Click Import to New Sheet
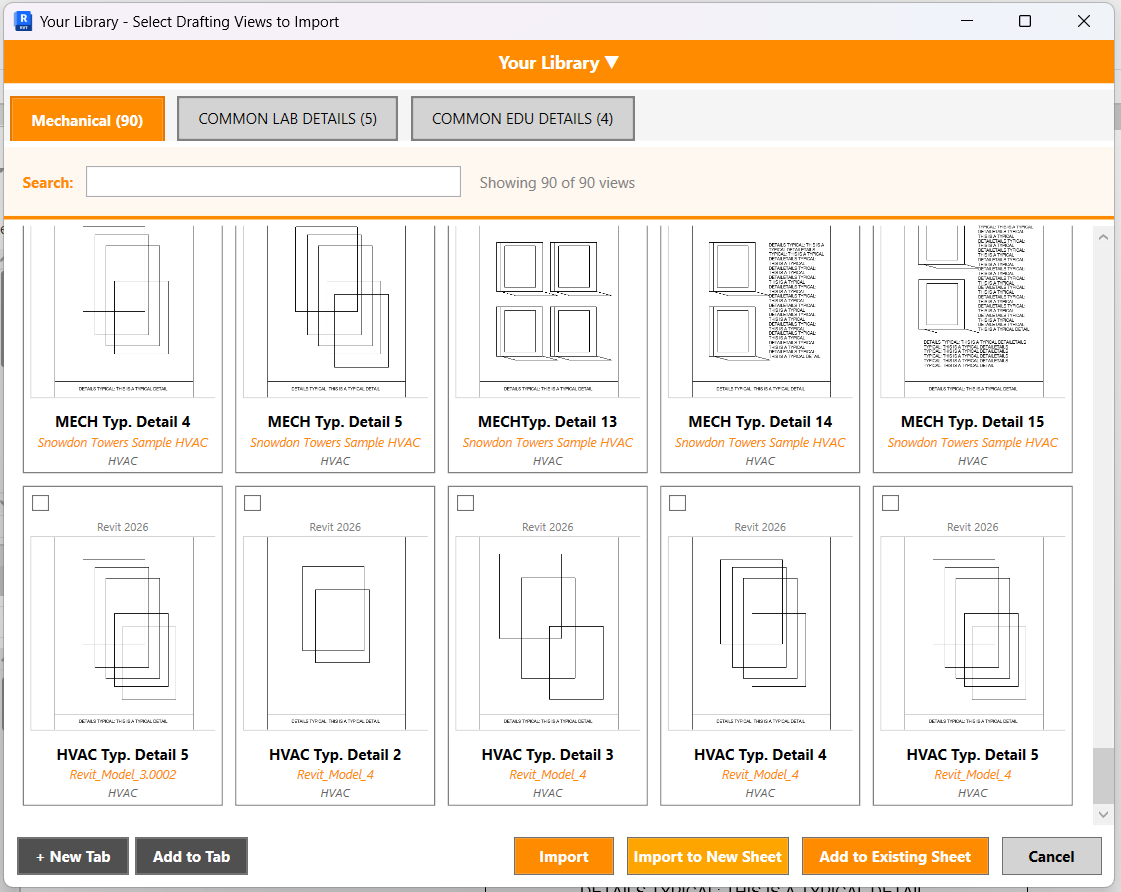The image size is (1121, 892). (707, 856)
